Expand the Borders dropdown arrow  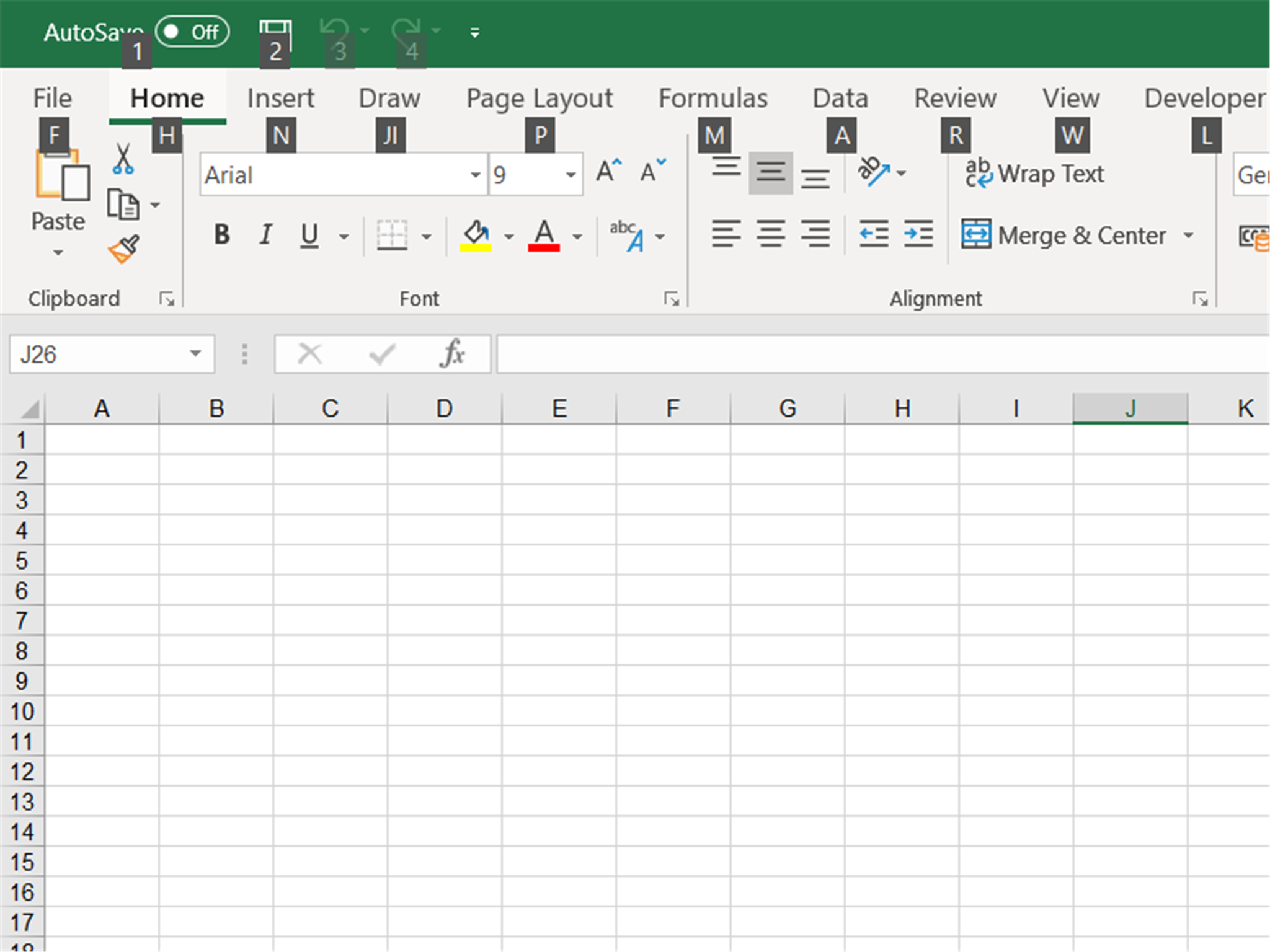427,236
